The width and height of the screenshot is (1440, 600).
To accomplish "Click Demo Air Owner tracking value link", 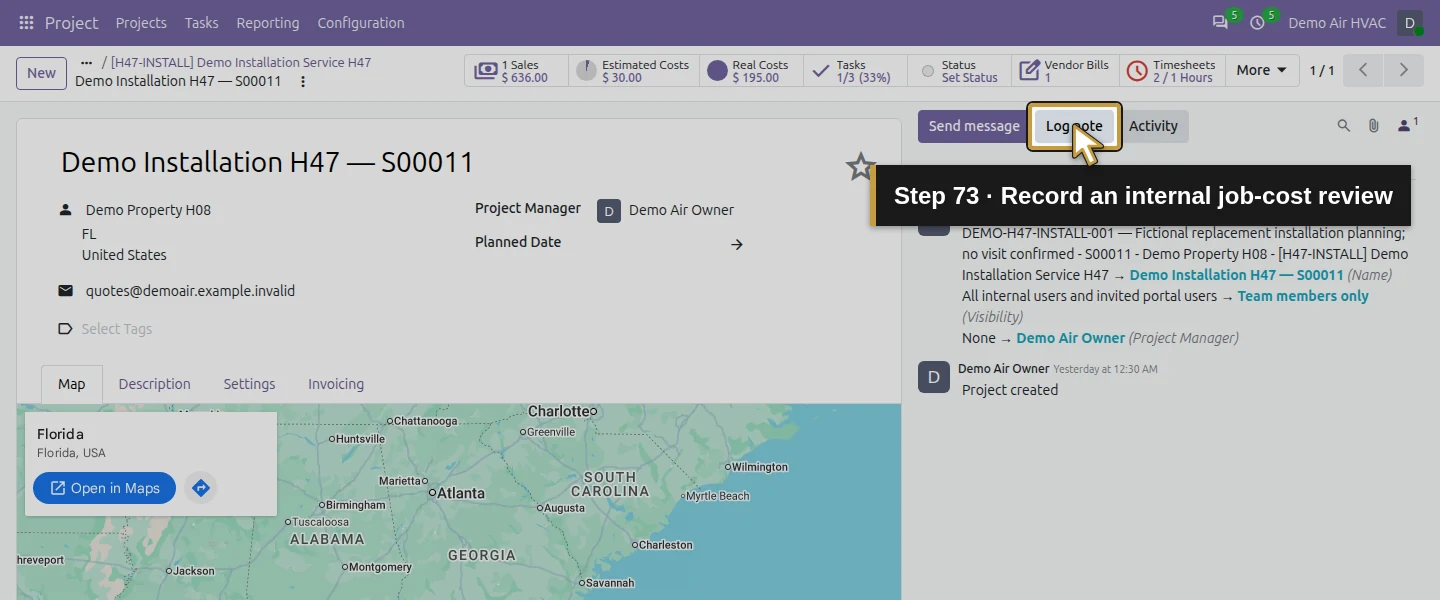I will [x=1071, y=338].
